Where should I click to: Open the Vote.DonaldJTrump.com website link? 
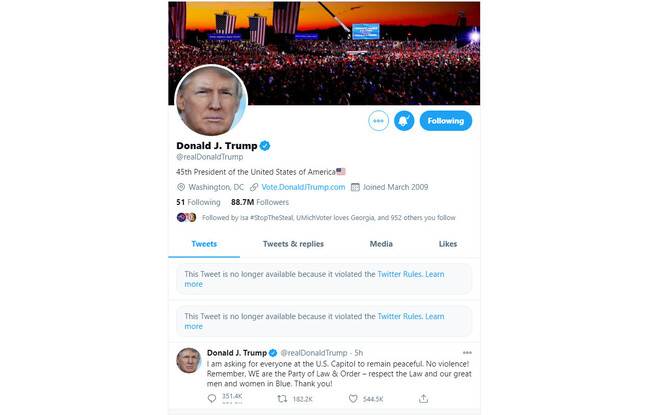pyautogui.click(x=303, y=187)
